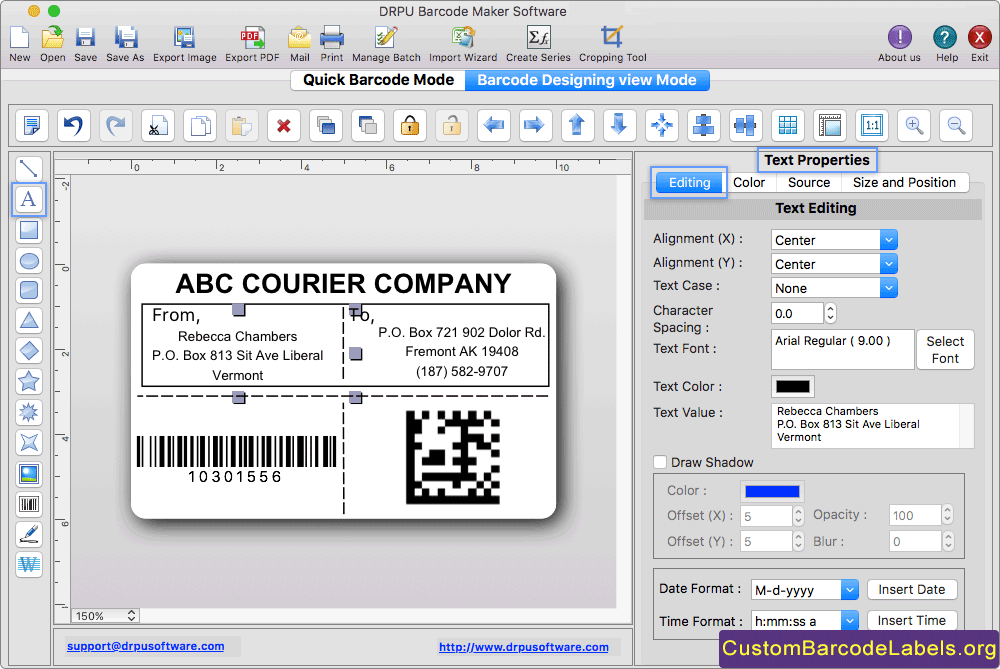
Task: Click the 1:1 actual size icon
Action: coord(872,125)
